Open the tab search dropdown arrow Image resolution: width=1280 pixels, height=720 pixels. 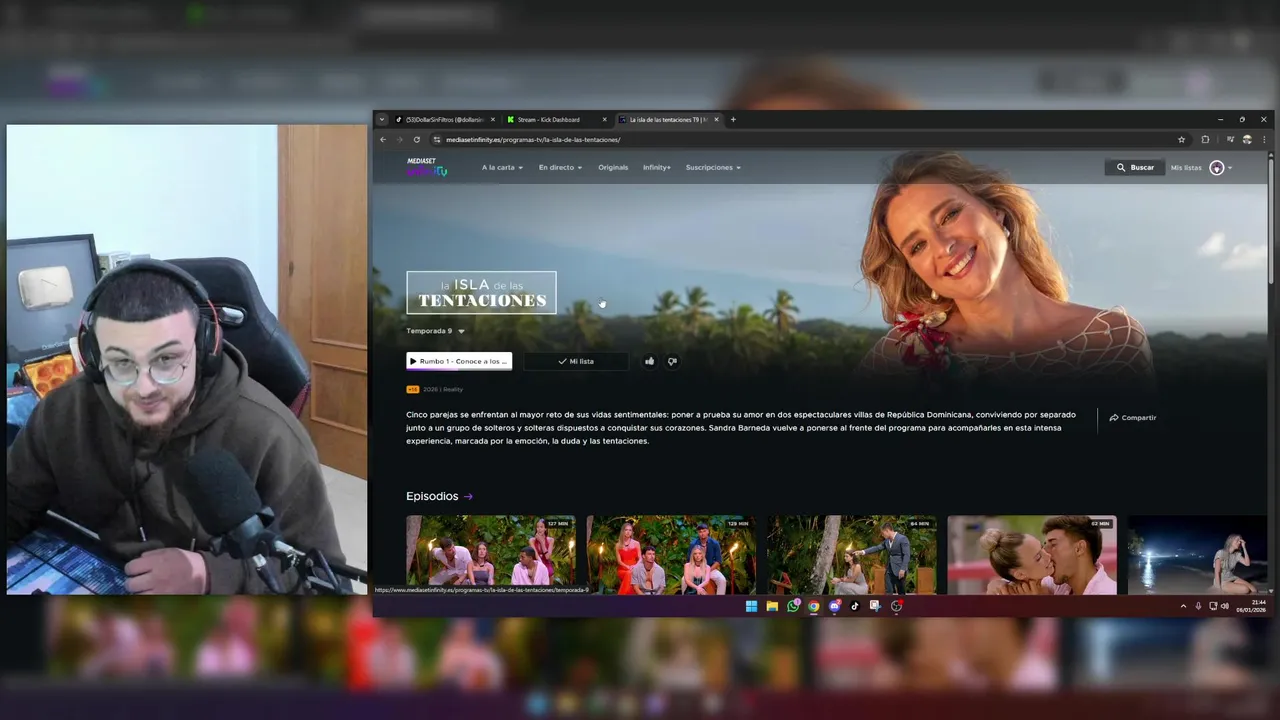(x=381, y=119)
